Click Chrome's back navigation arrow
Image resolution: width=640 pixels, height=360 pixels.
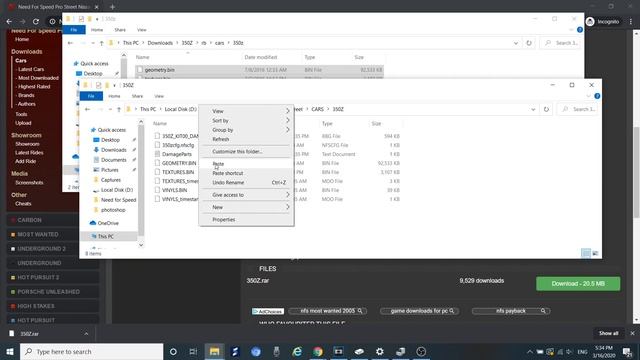(x=9, y=22)
